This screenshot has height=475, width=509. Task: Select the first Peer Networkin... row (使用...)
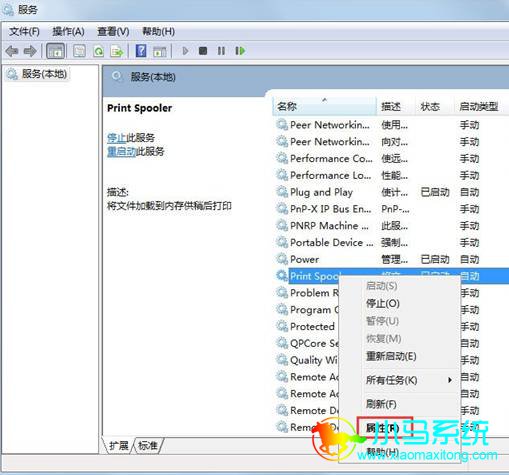point(391,125)
